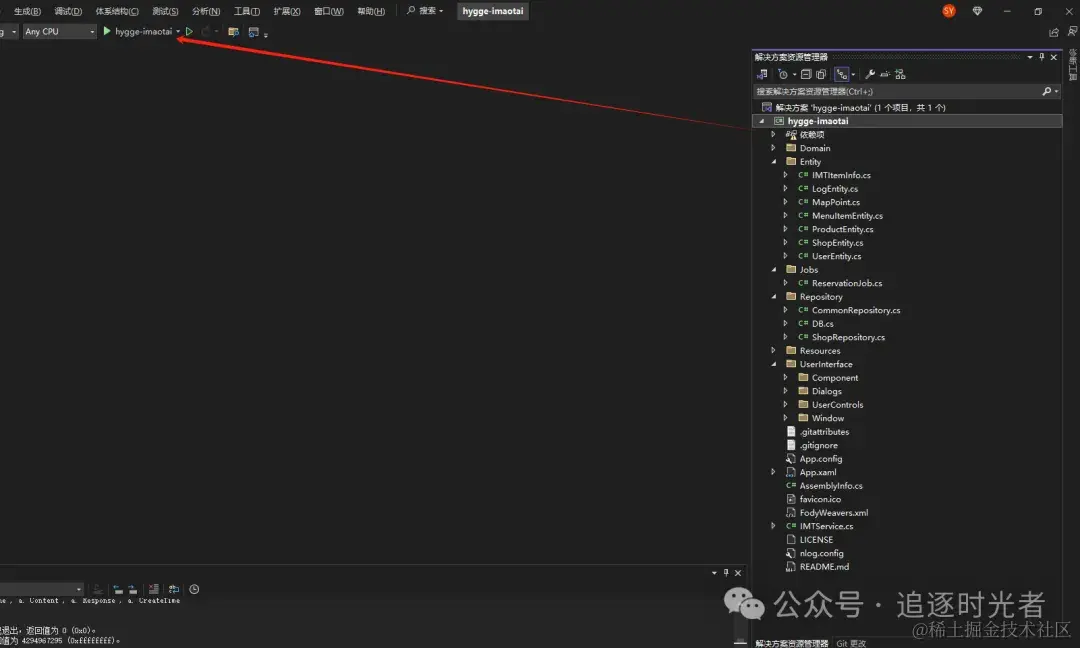The height and width of the screenshot is (648, 1080).
Task: Click the search magnifier icon in Solution Explorer
Action: (1046, 91)
